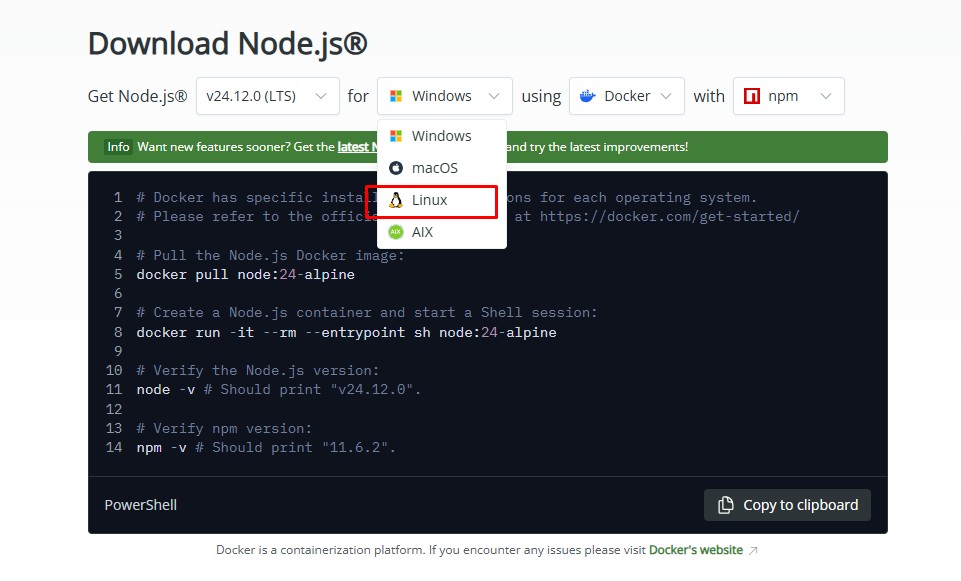Click the green AIX icon
The height and width of the screenshot is (581, 961).
[396, 232]
